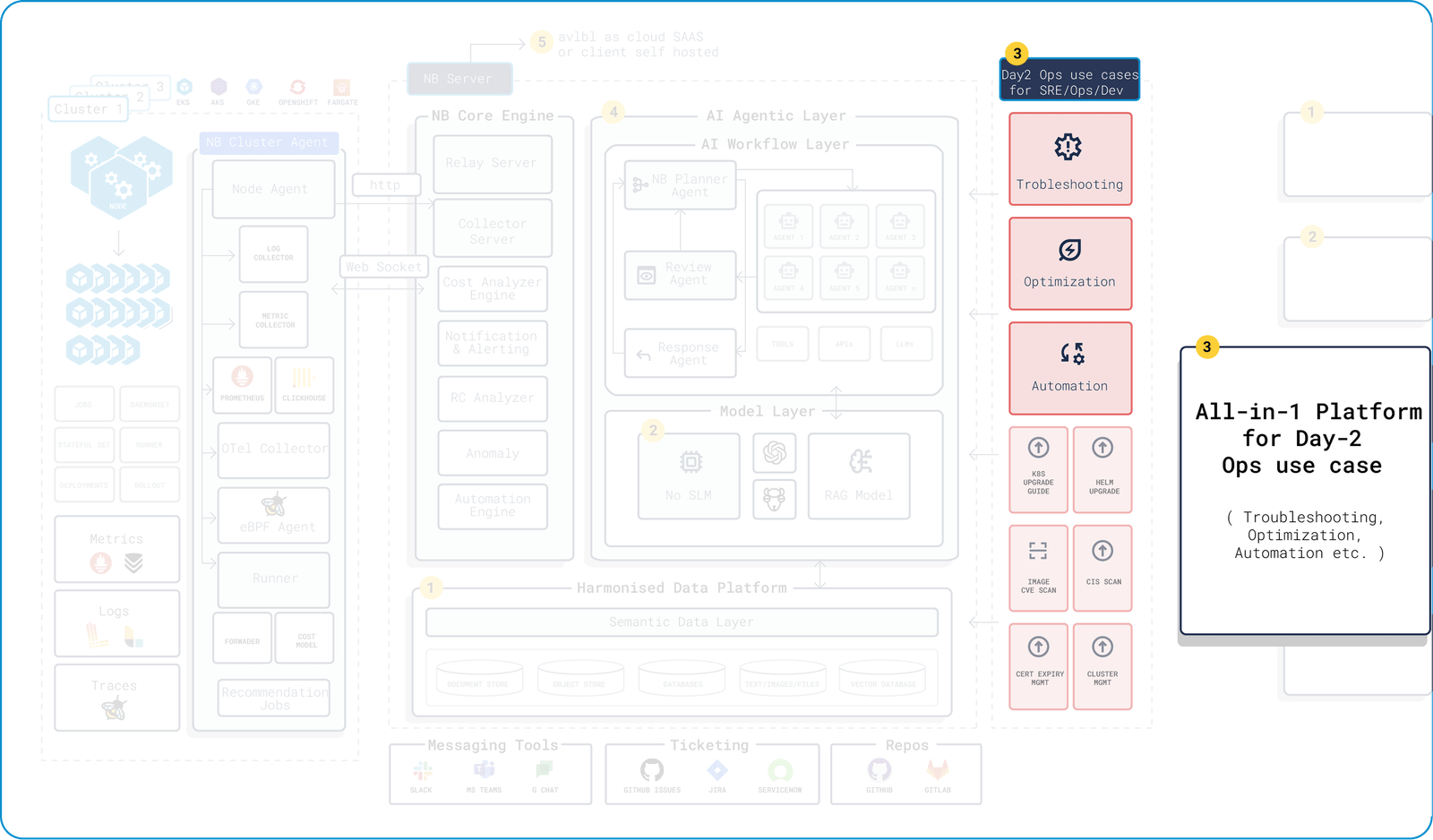
Task: Click the Web Socket label
Action: (x=384, y=267)
